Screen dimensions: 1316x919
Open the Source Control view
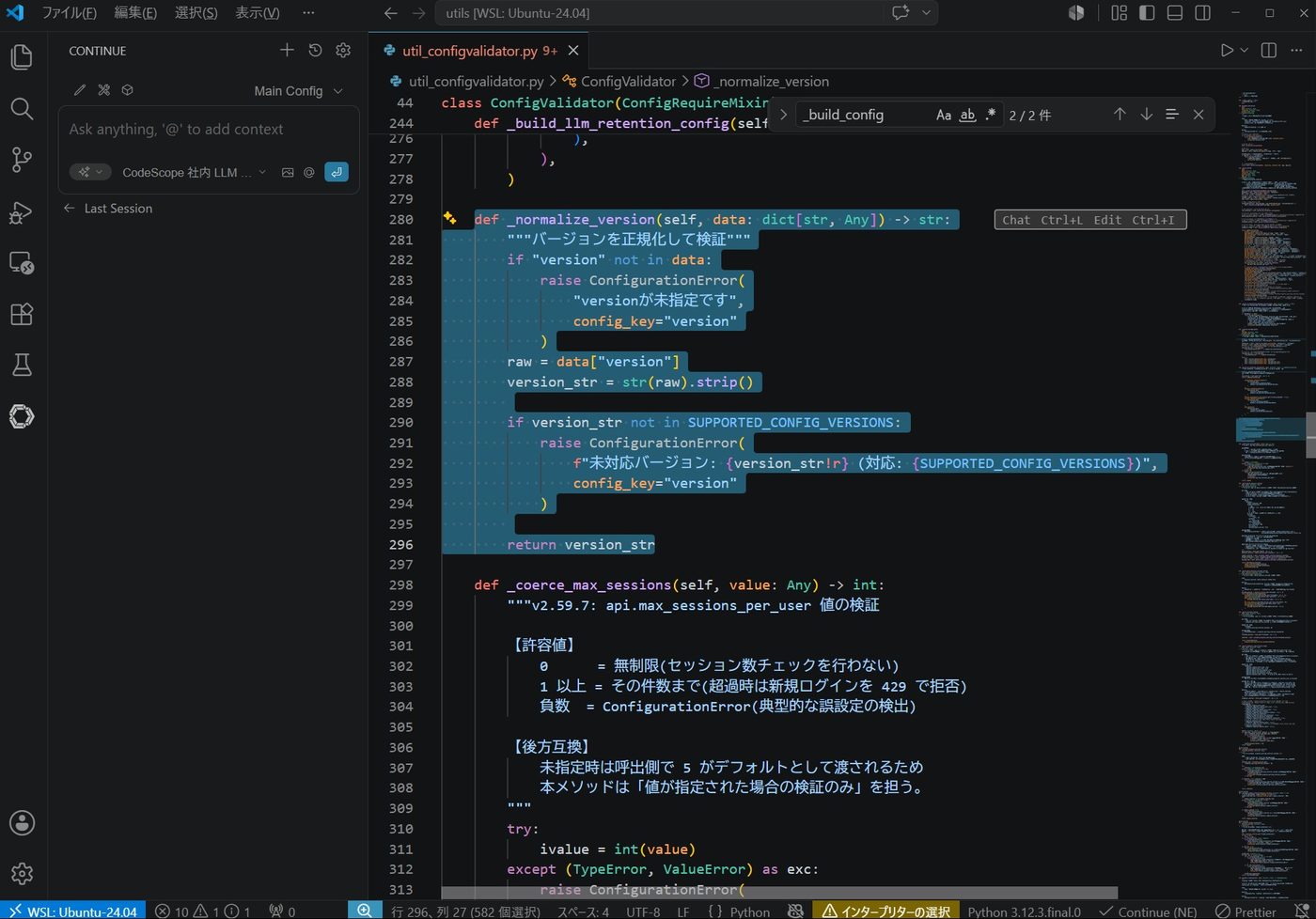22,160
